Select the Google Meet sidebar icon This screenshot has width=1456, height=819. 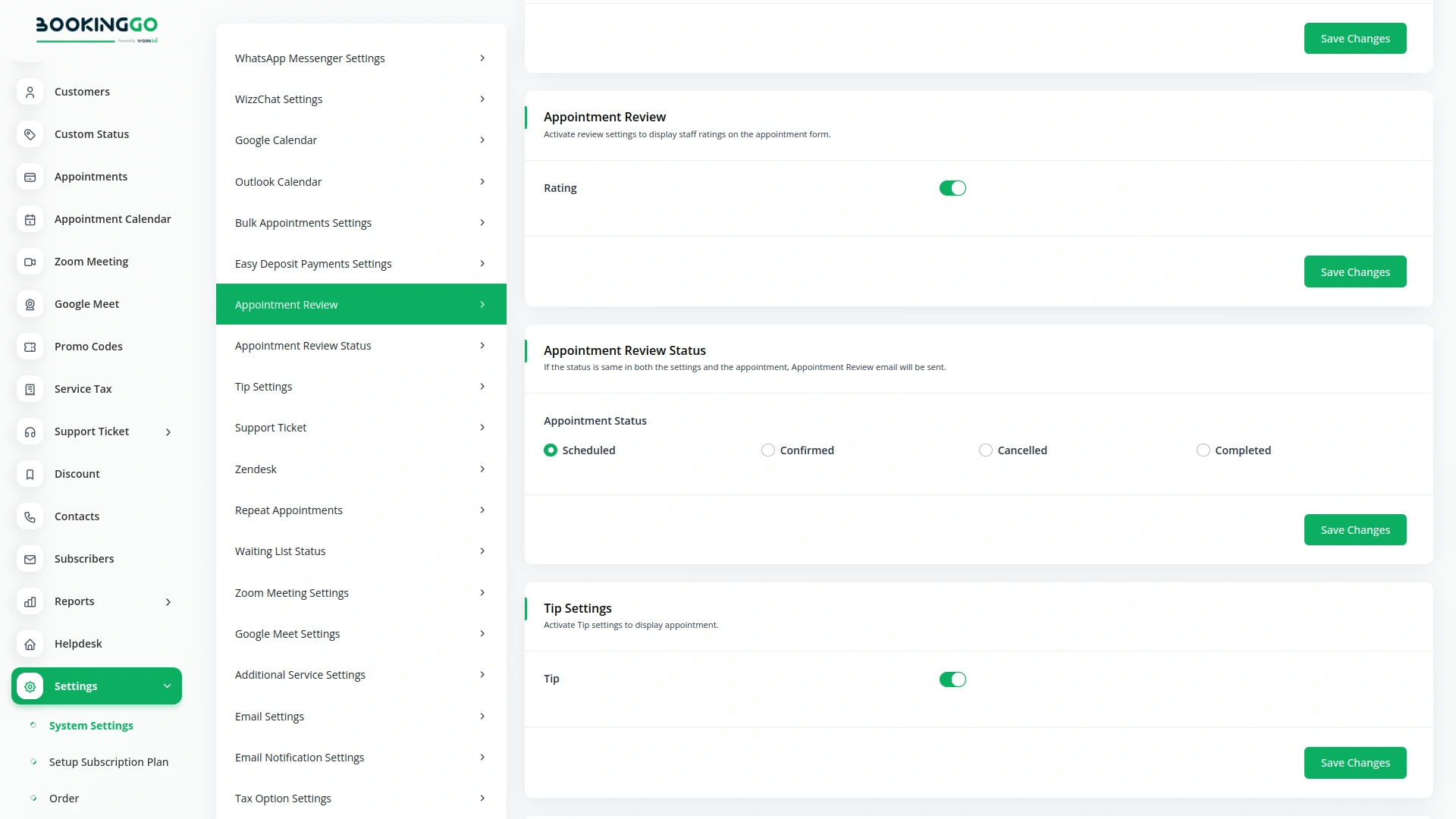tap(30, 304)
